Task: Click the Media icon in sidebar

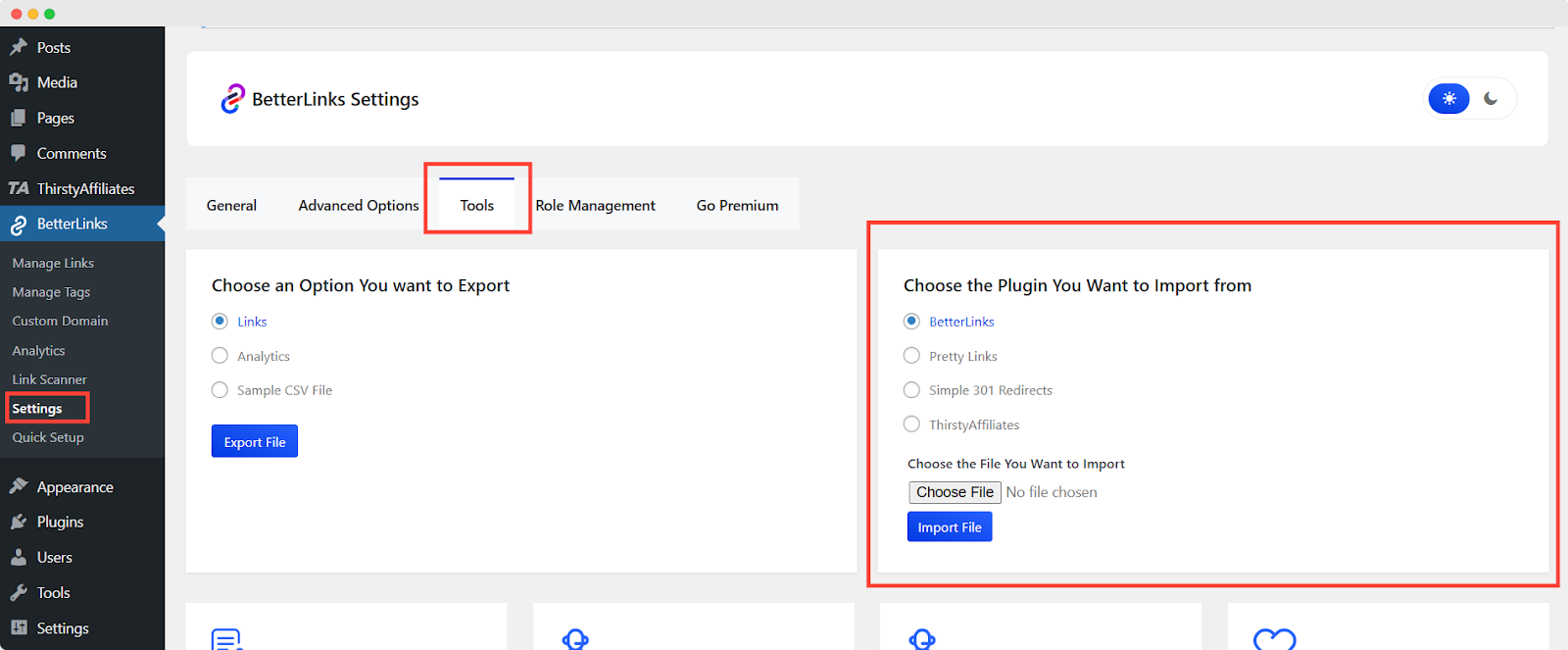Action: pyautogui.click(x=19, y=82)
